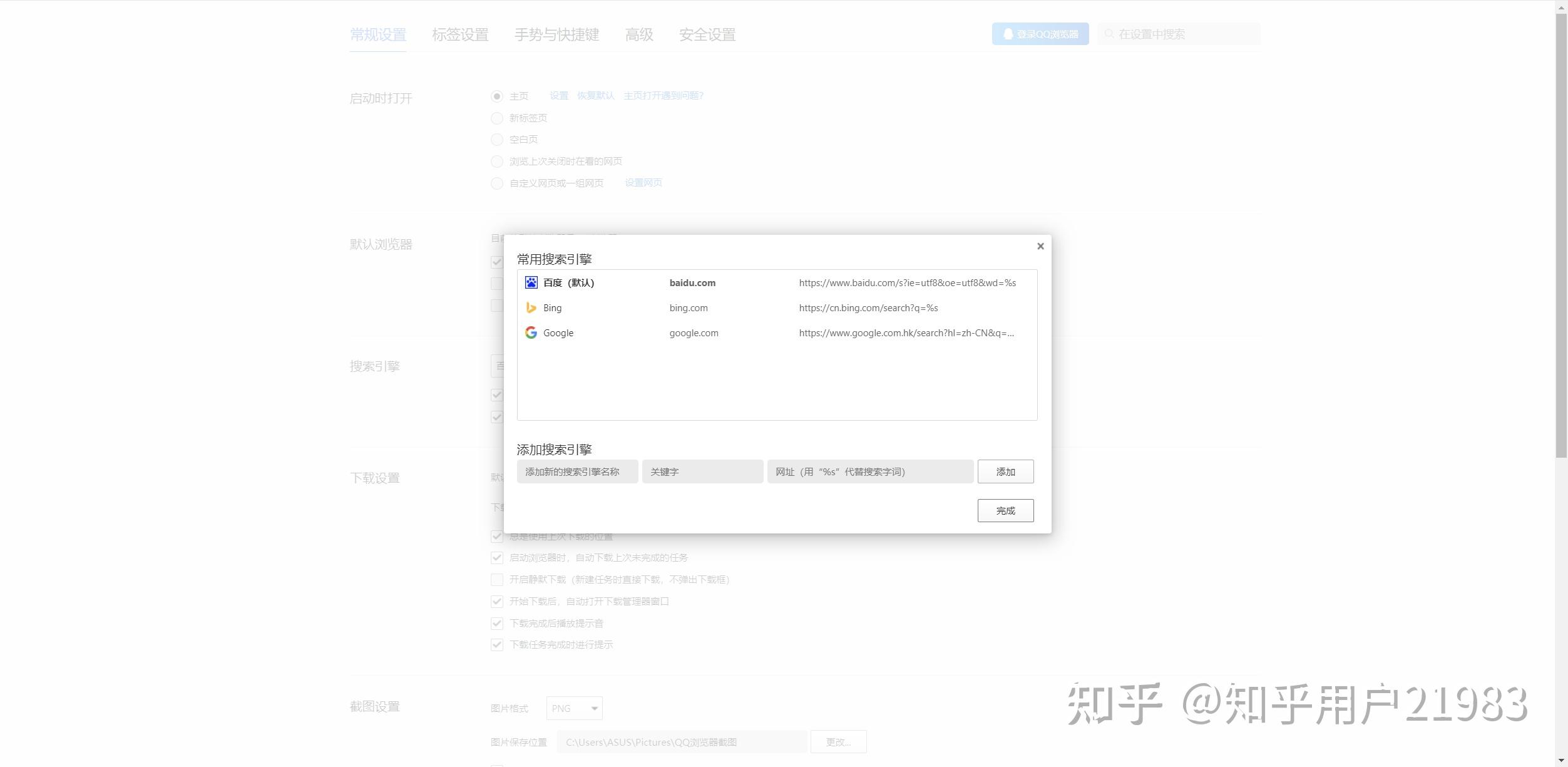Open the PNG image format dropdown
Image resolution: width=1568 pixels, height=767 pixels.
click(574, 708)
